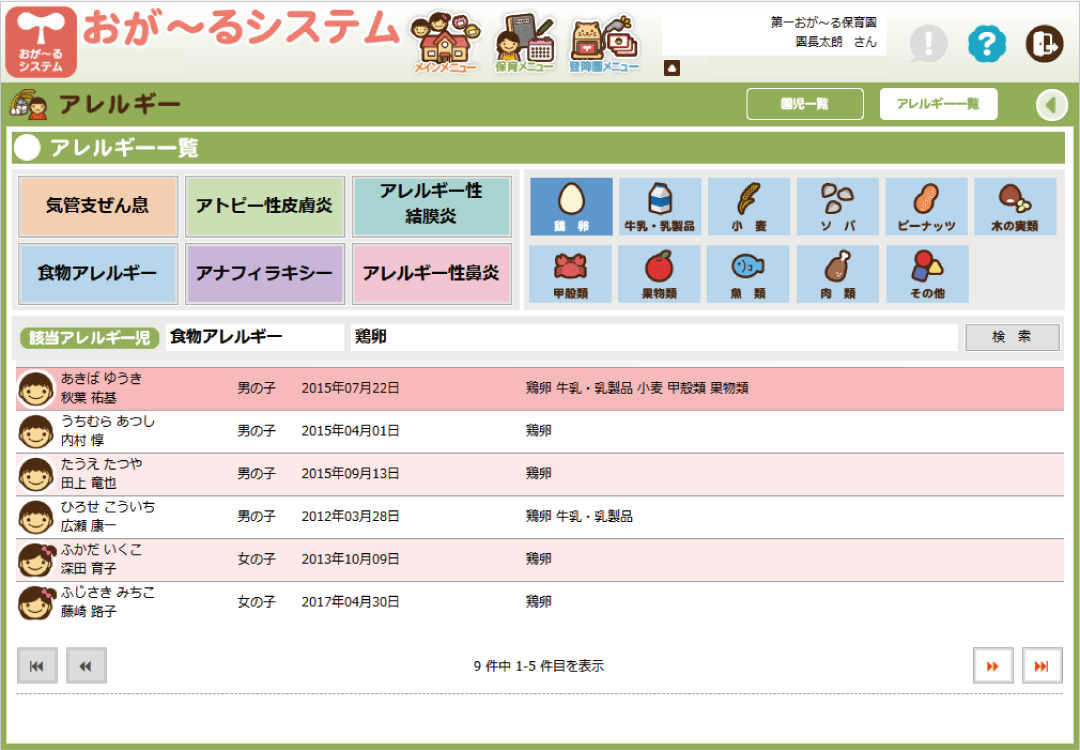The width and height of the screenshot is (1080, 750).
Task: Open help with the question mark icon
Action: pyautogui.click(x=986, y=43)
